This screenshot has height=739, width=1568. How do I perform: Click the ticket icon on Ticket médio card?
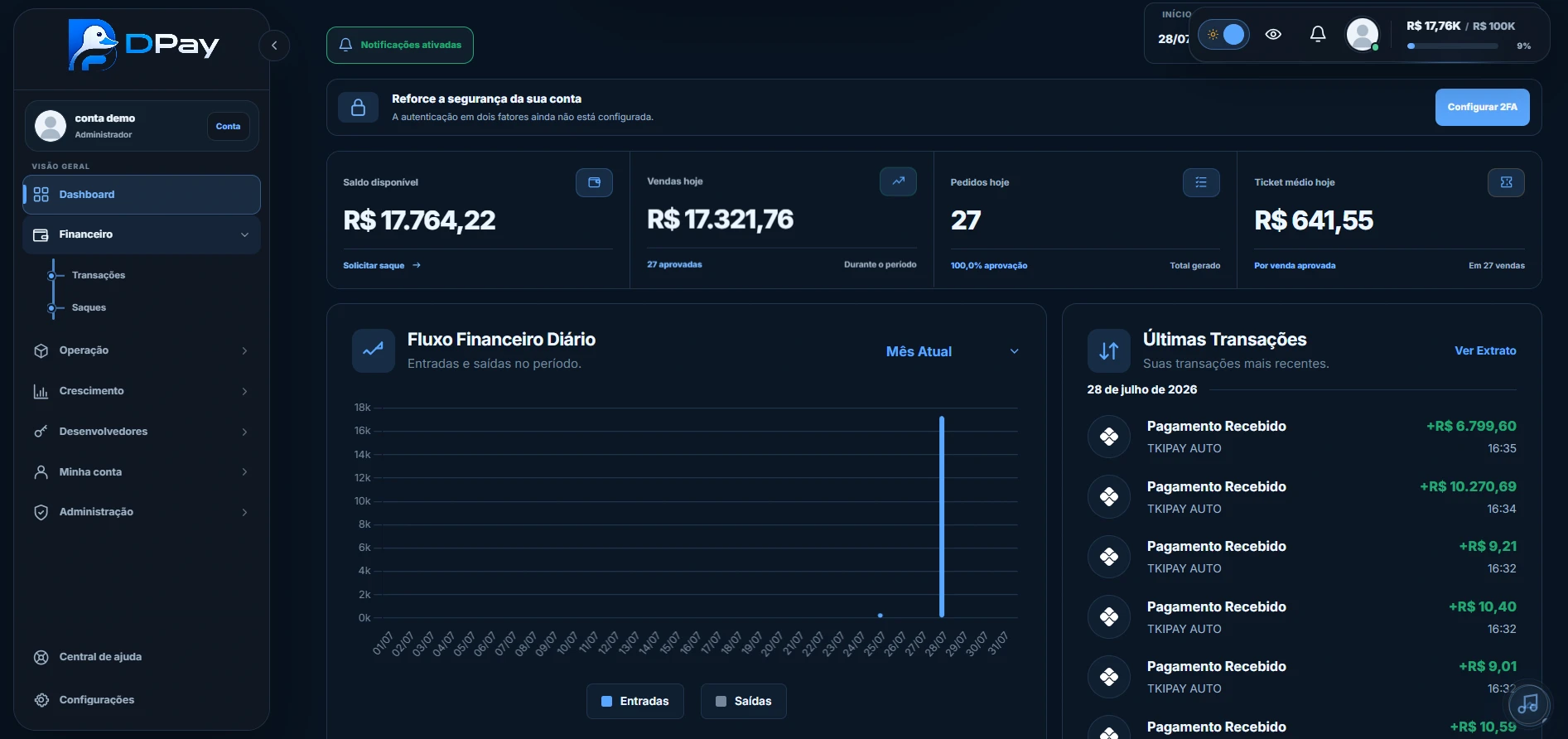tap(1506, 182)
